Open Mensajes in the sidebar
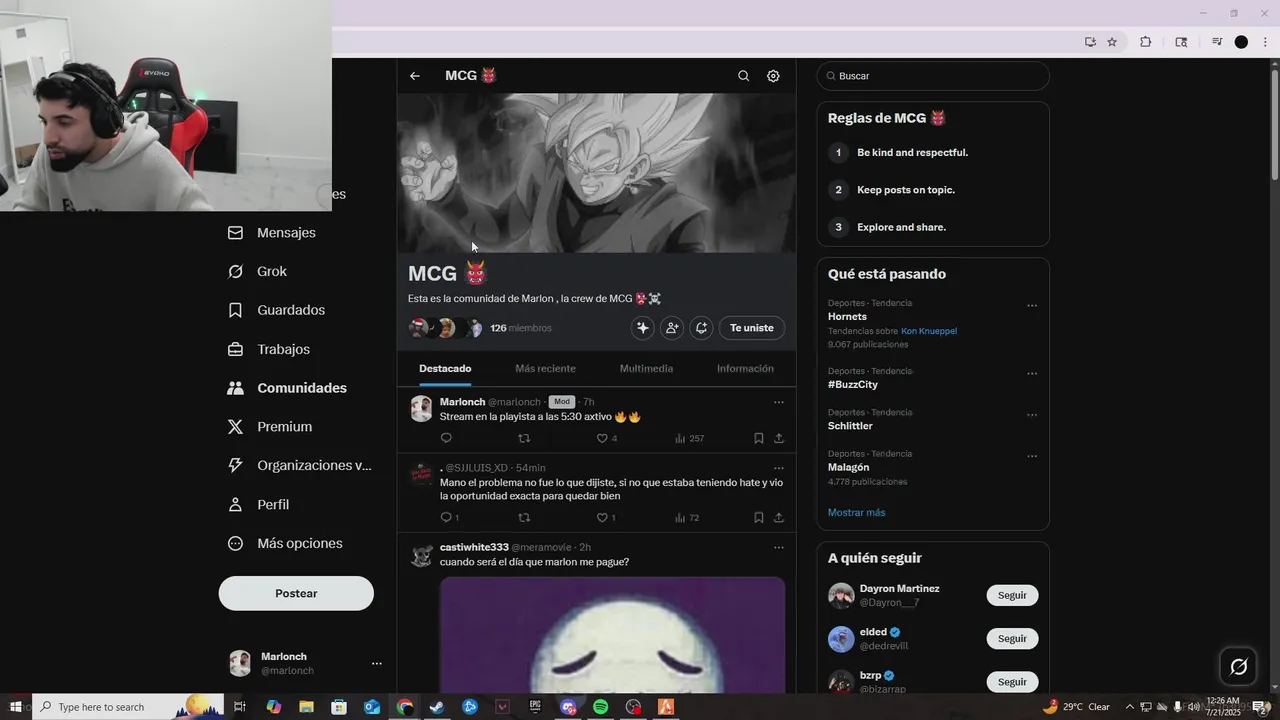The height and width of the screenshot is (720, 1280). pos(272,233)
